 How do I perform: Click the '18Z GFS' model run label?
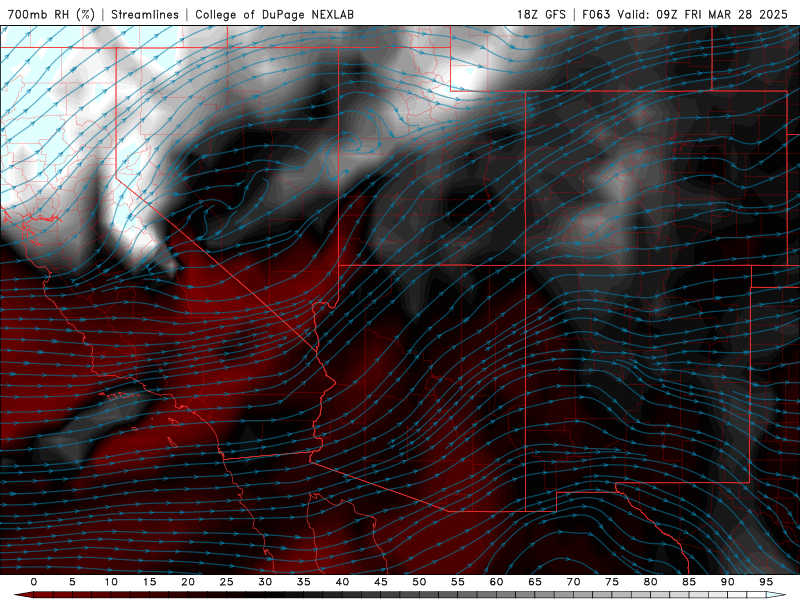[541, 14]
